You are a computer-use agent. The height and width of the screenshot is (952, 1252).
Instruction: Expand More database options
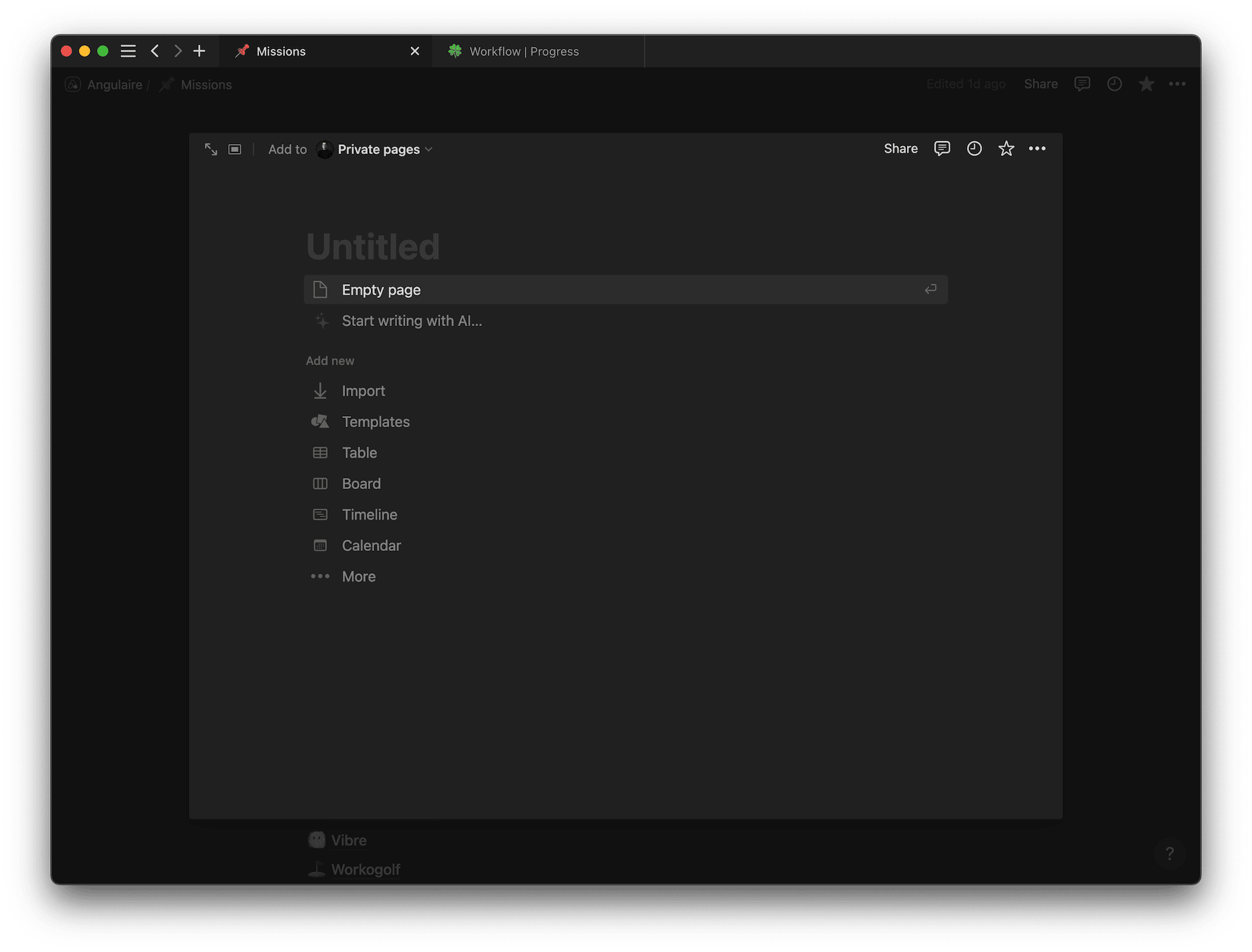click(359, 576)
